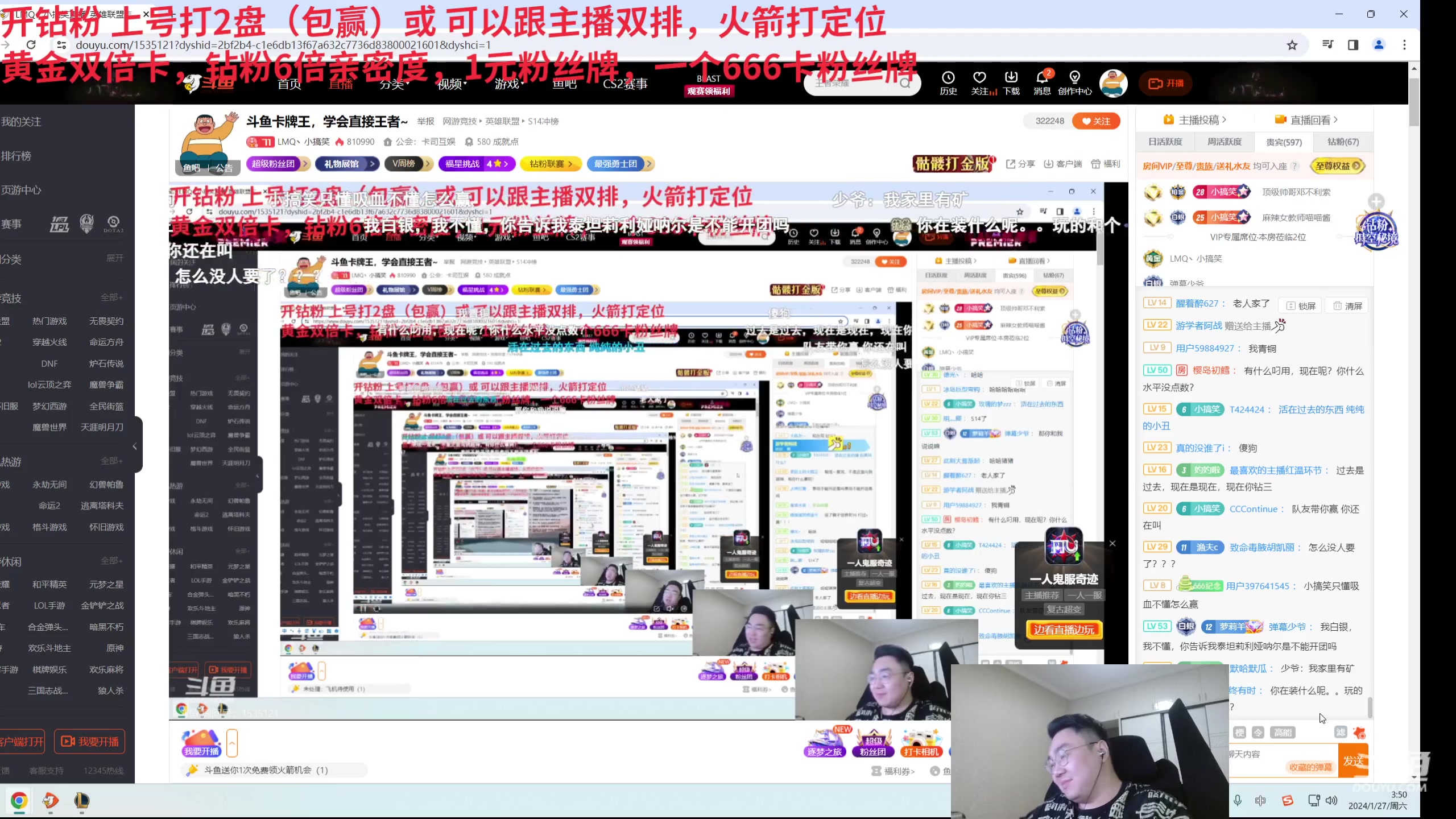This screenshot has width=1456, height=819.
Task: Click the seating help question mark
Action: (1295, 166)
